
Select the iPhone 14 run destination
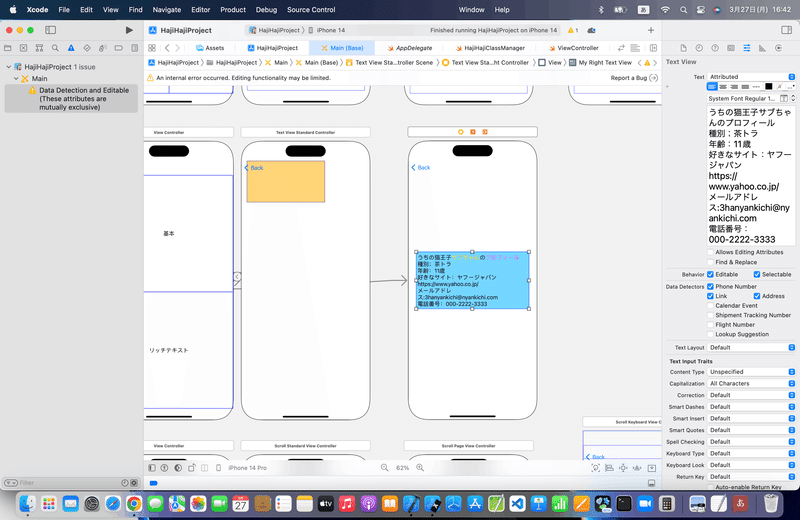[327, 31]
